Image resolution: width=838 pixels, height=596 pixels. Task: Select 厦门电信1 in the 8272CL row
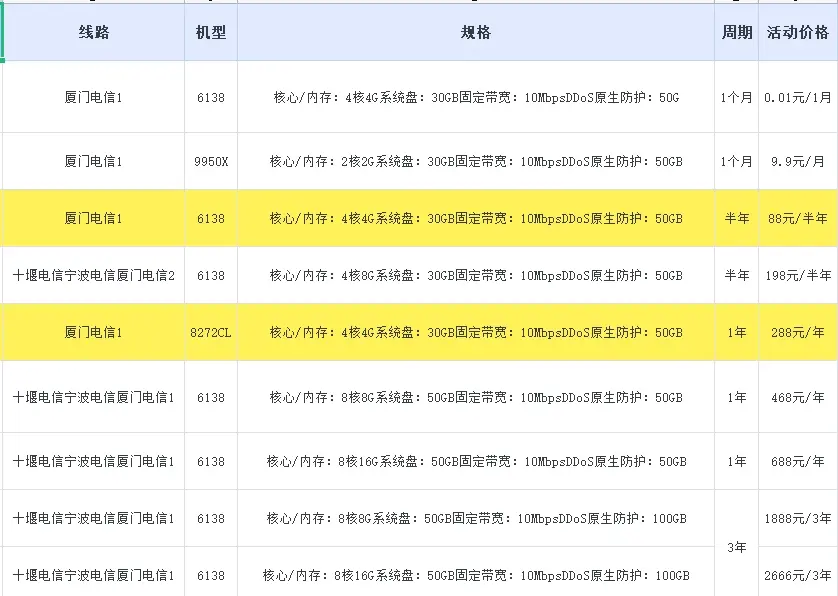pyautogui.click(x=94, y=332)
